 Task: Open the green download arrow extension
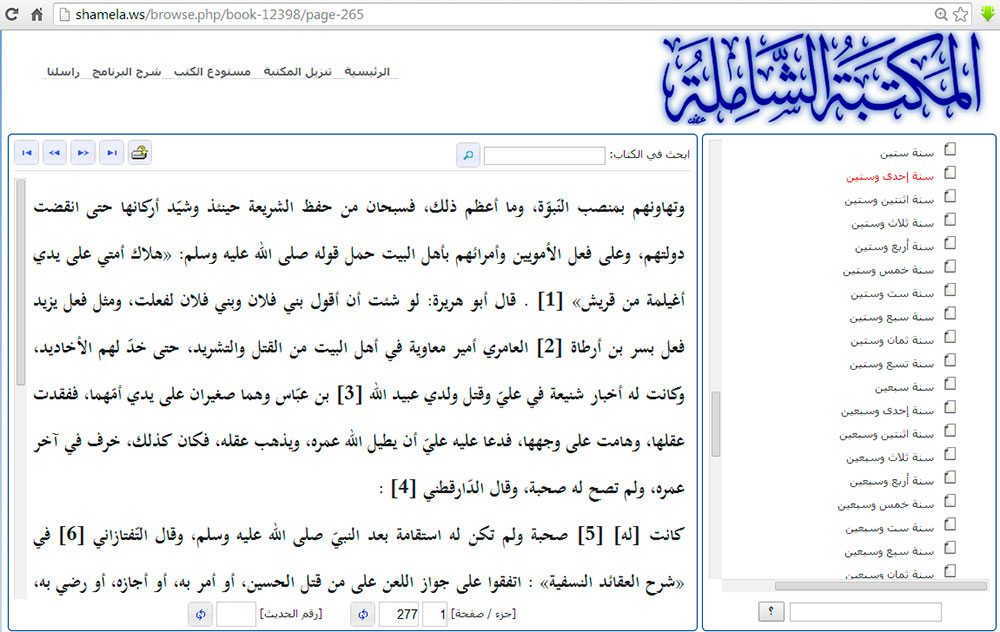[x=987, y=14]
